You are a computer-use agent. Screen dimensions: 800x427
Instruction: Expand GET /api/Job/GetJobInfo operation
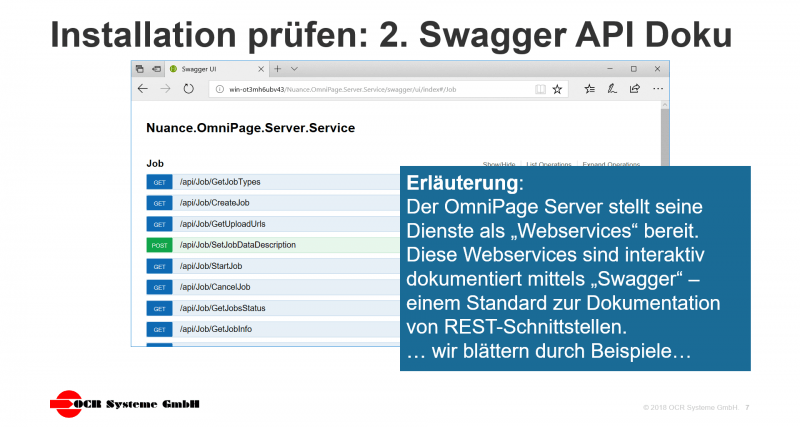point(273,329)
